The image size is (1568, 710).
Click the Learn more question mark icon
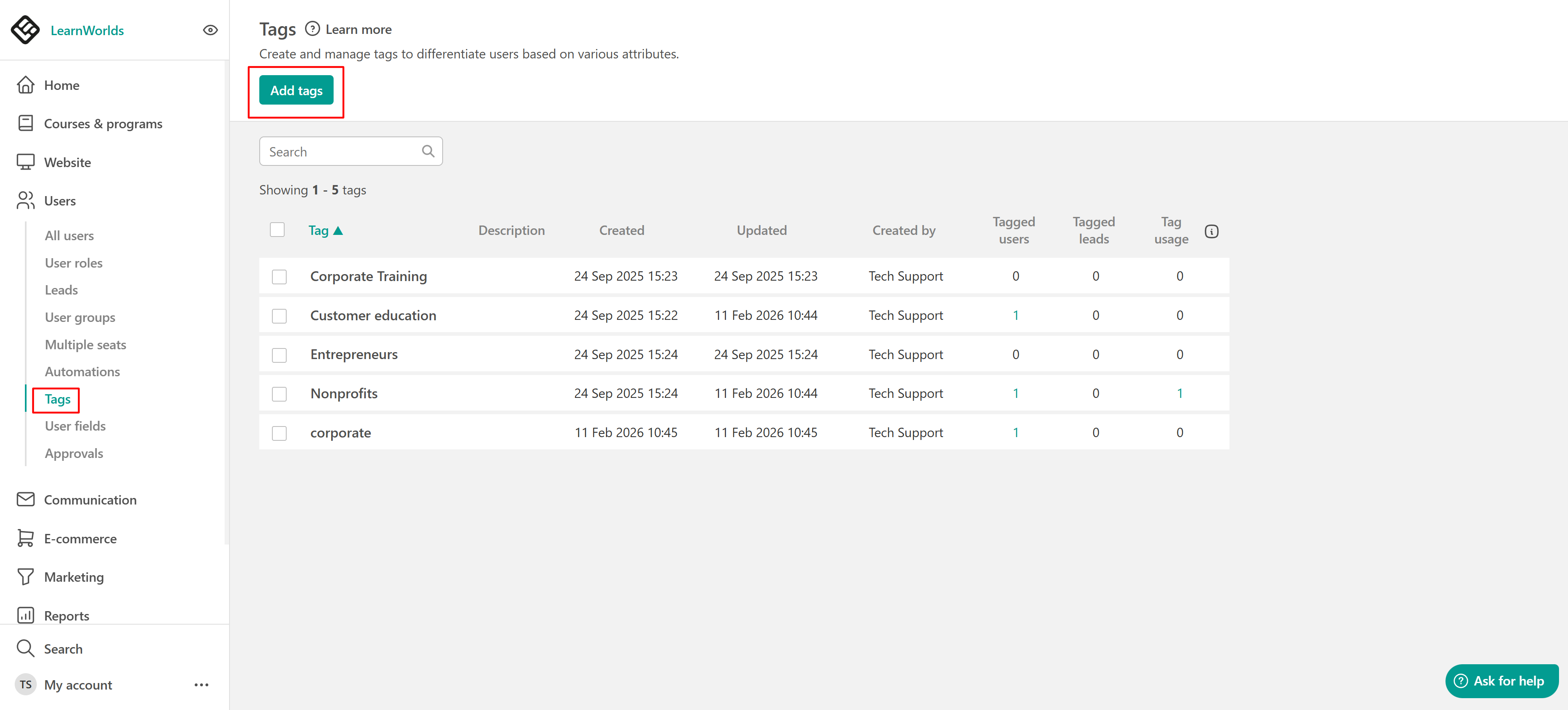coord(312,29)
